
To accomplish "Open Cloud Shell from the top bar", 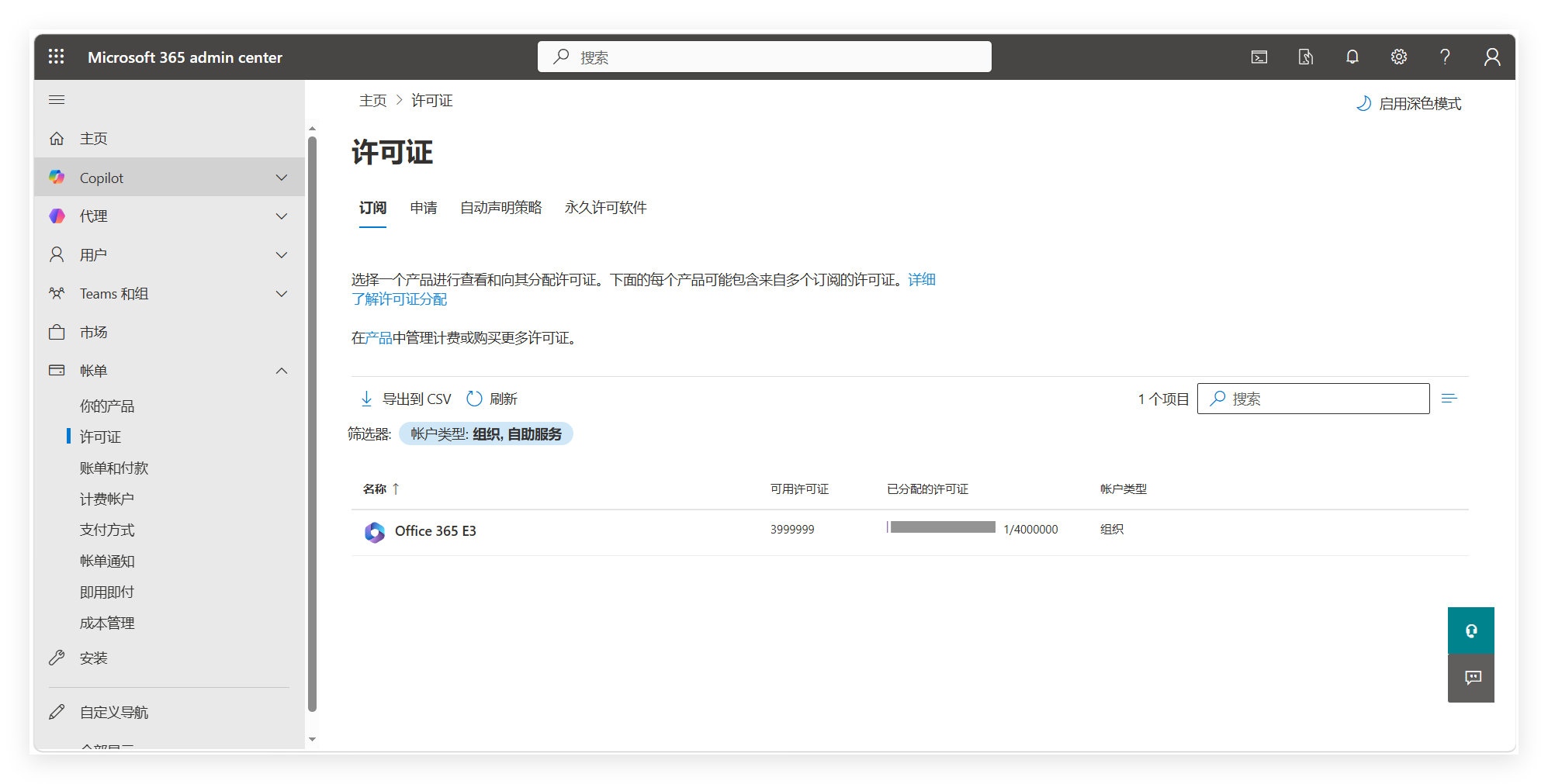I will tap(1259, 57).
